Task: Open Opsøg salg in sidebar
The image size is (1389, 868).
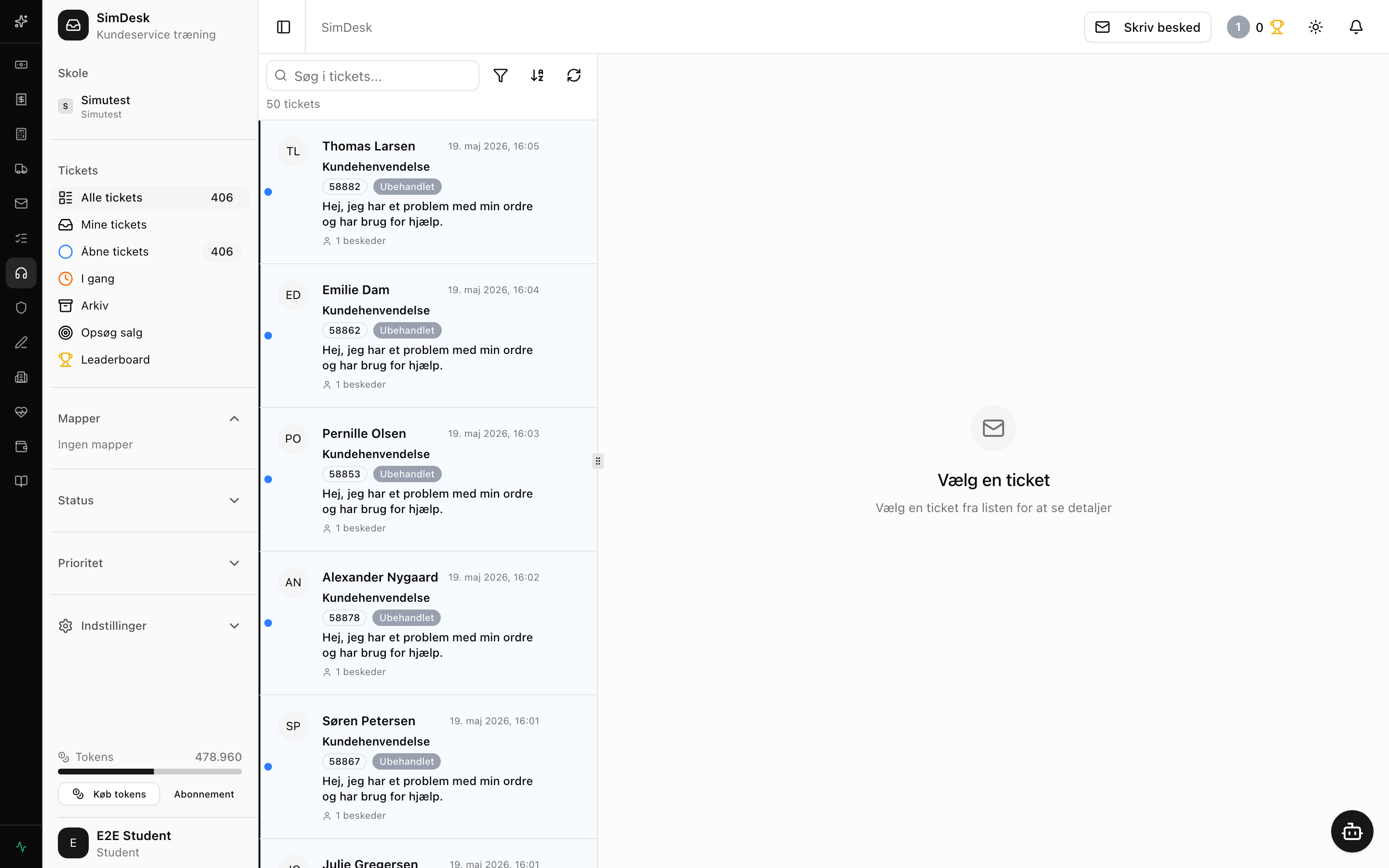Action: pyautogui.click(x=150, y=332)
